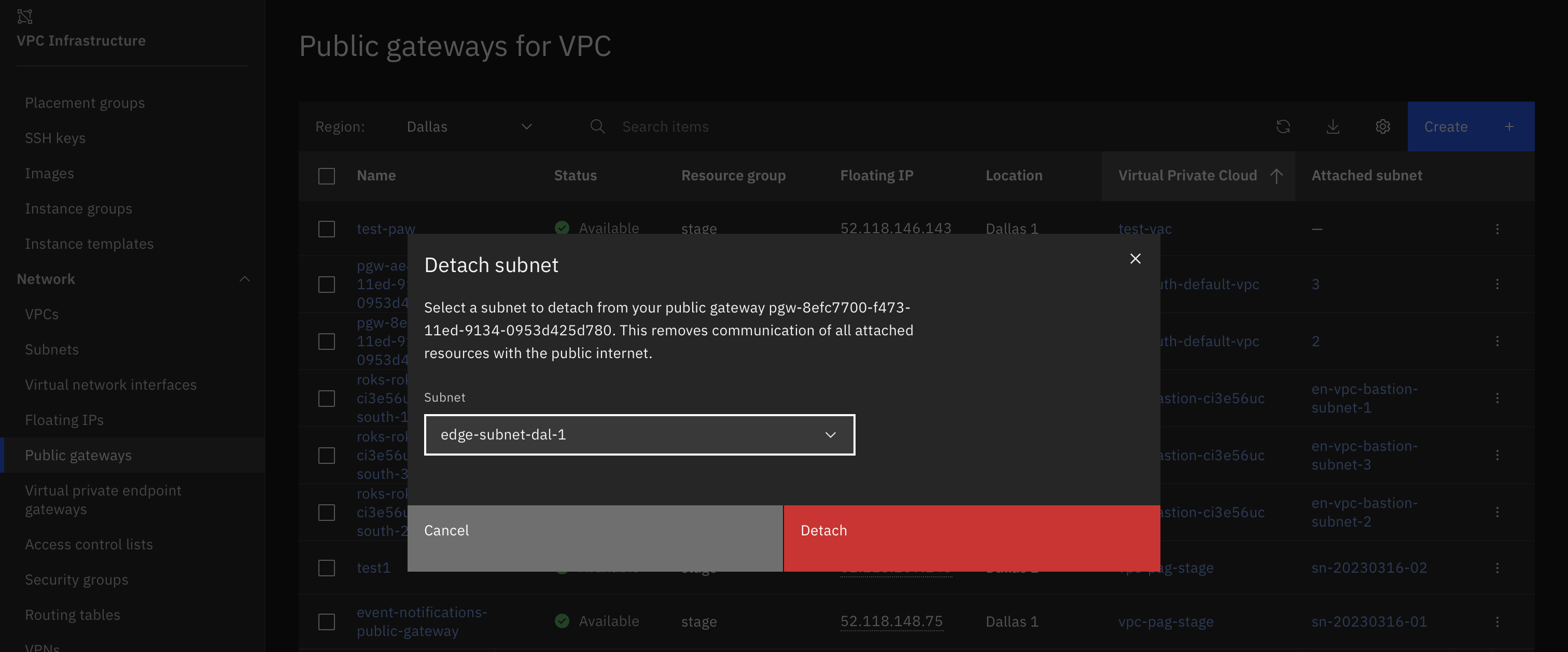The image size is (1568, 652).
Task: Open table settings gear icon
Action: 1382,126
